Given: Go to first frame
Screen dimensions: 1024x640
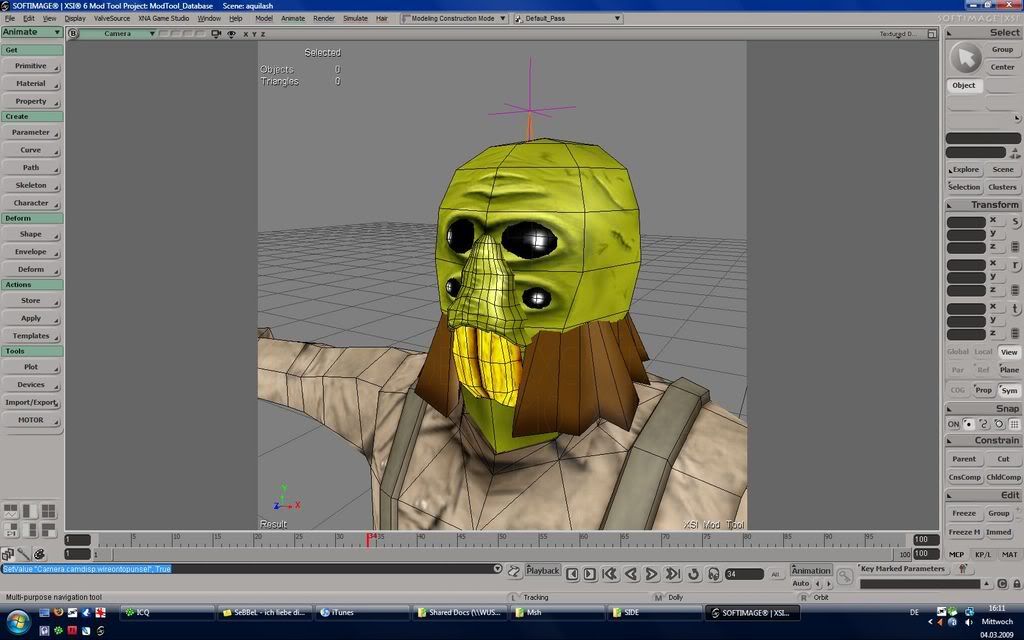Looking at the screenshot, I should tap(610, 574).
